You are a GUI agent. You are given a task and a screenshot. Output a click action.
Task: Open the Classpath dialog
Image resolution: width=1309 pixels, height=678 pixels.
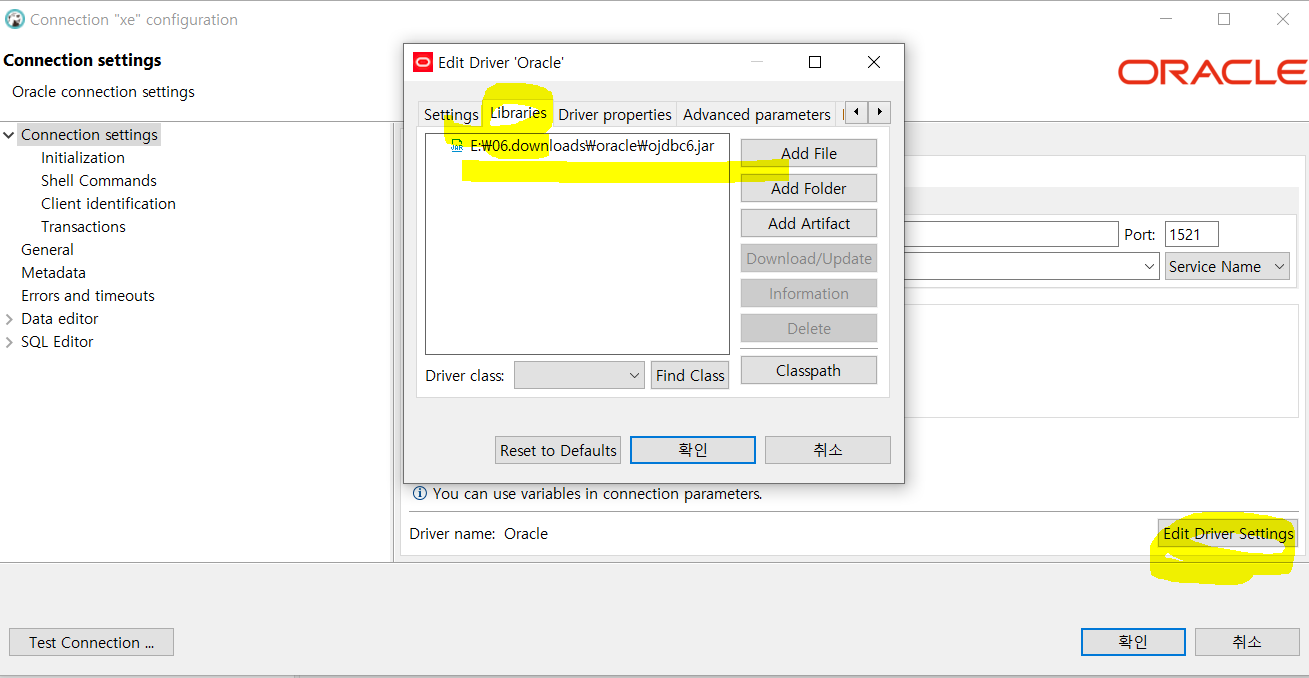809,370
